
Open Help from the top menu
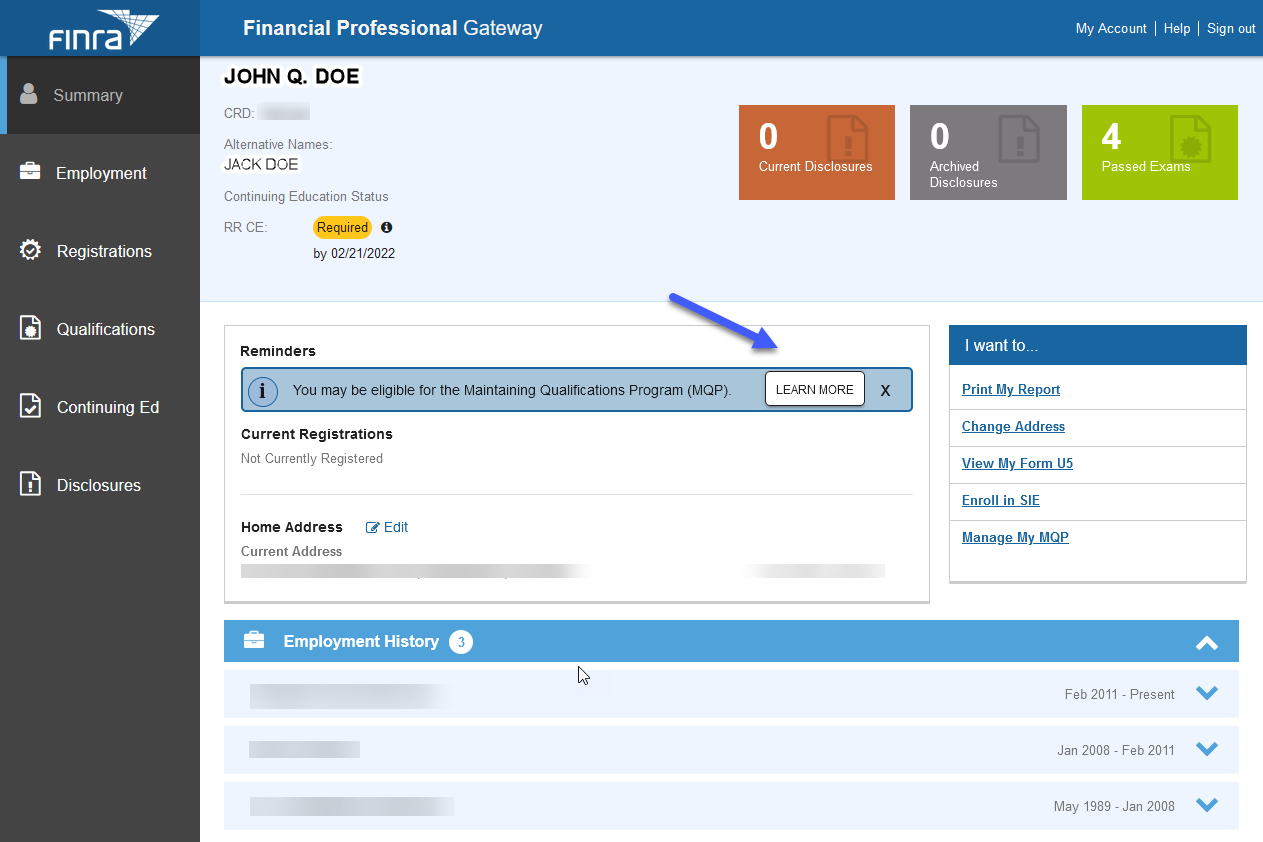coord(1177,29)
